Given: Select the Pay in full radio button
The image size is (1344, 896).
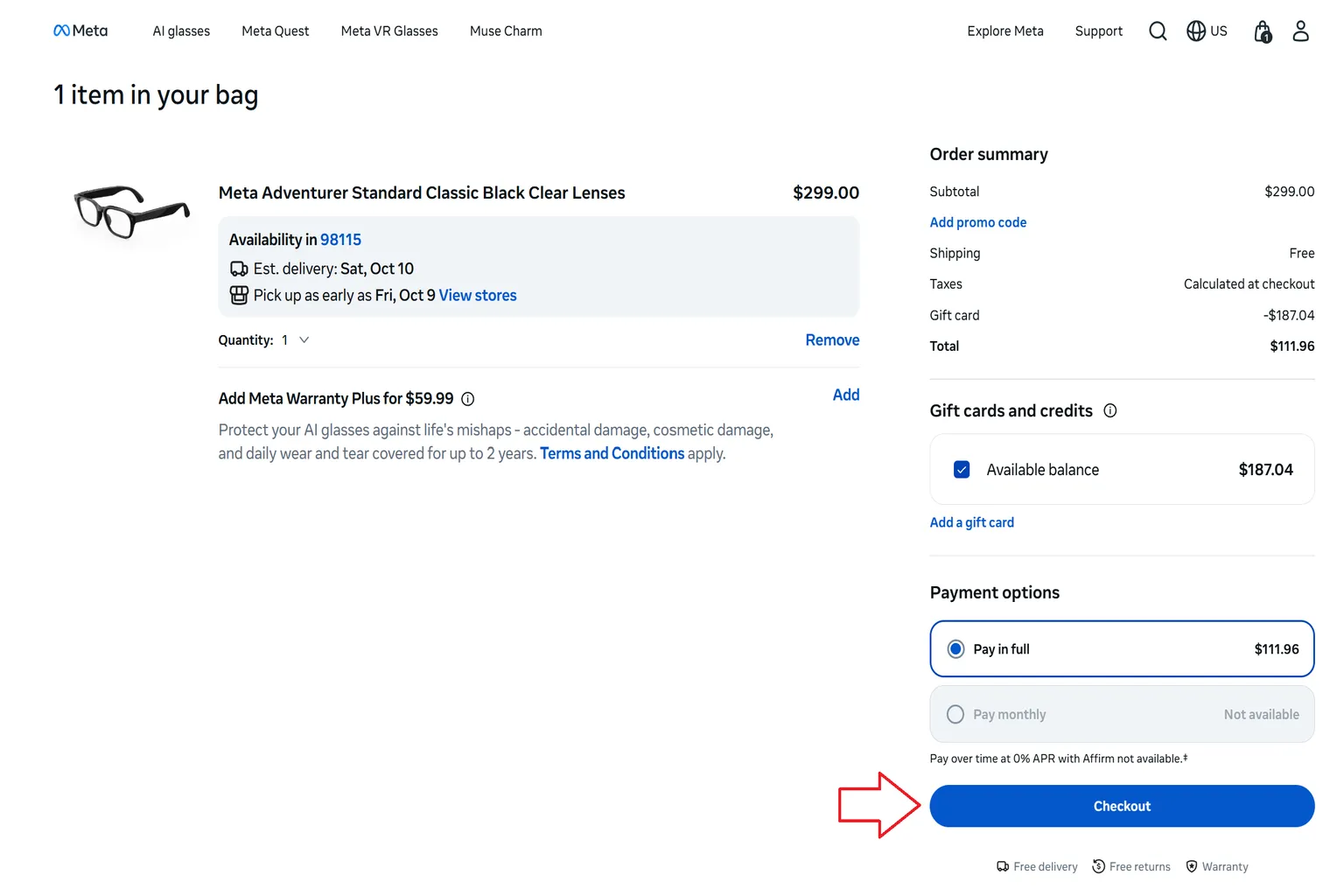Looking at the screenshot, I should 956,649.
